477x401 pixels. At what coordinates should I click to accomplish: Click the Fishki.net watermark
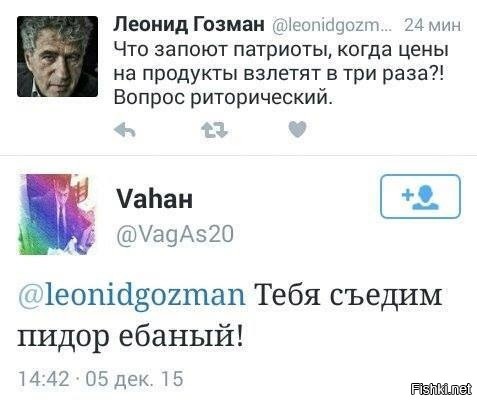pos(441,389)
